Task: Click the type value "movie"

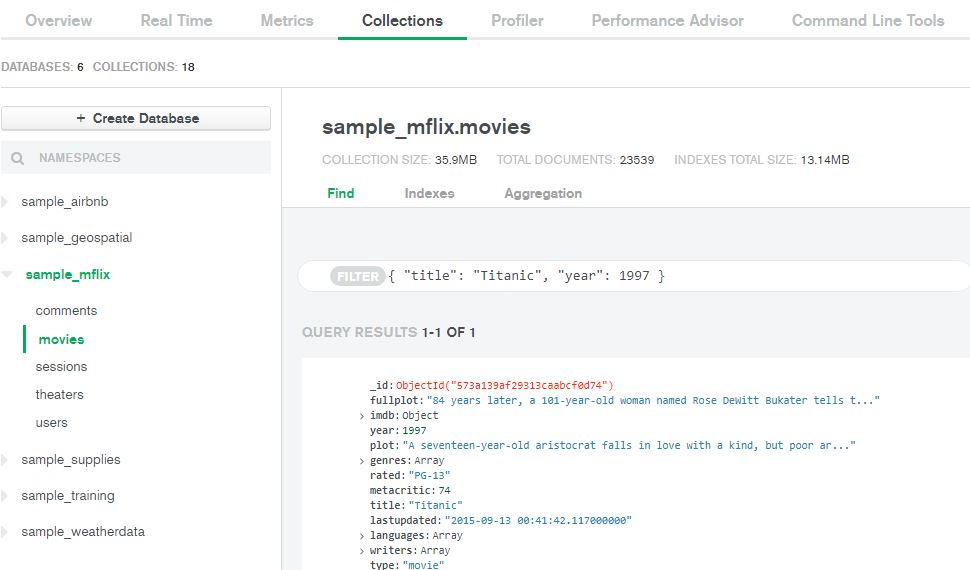Action: pos(423,565)
